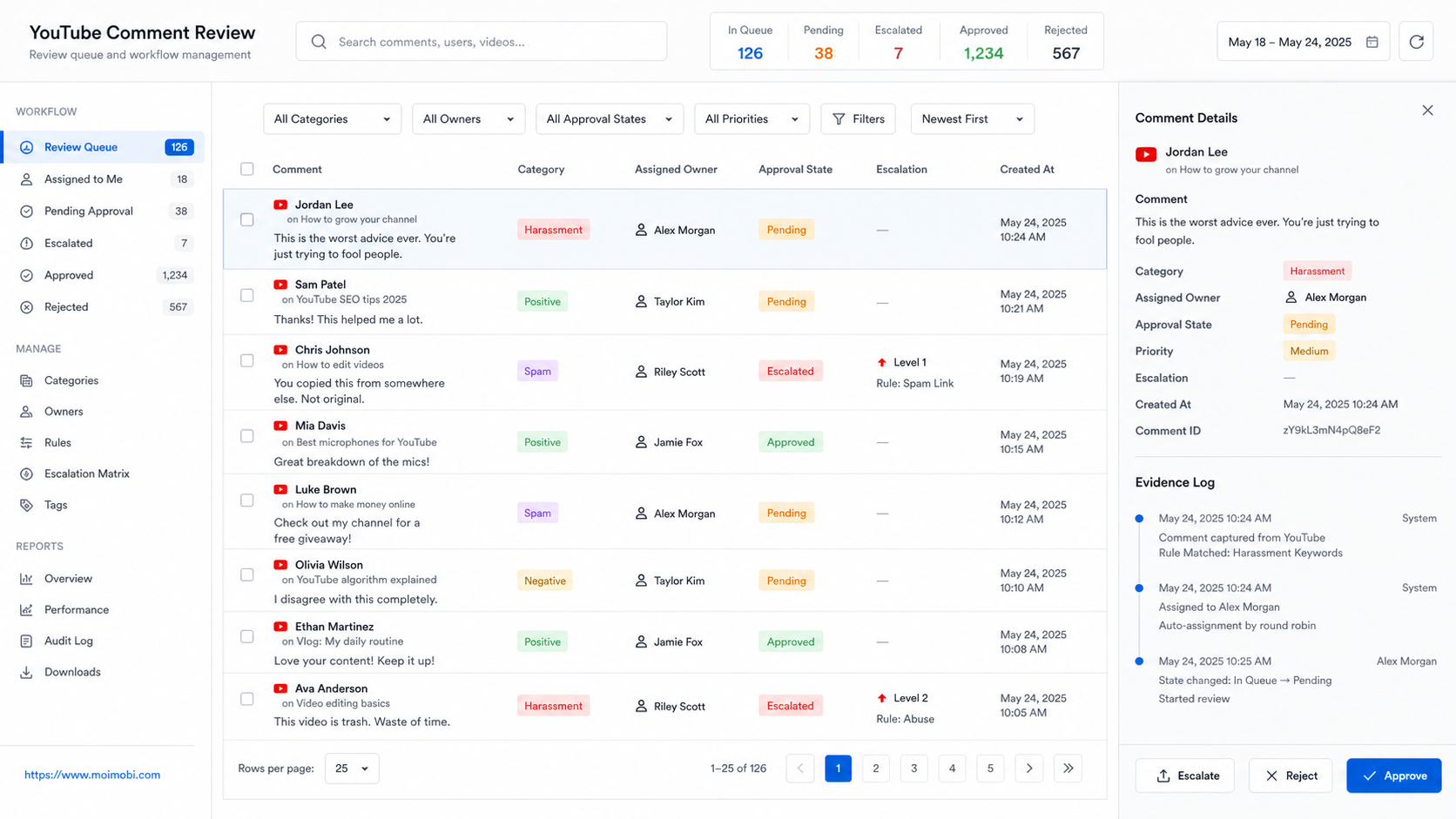Viewport: 1456px width, 819px height.
Task: Click the In Queue stat 126
Action: coord(750,53)
